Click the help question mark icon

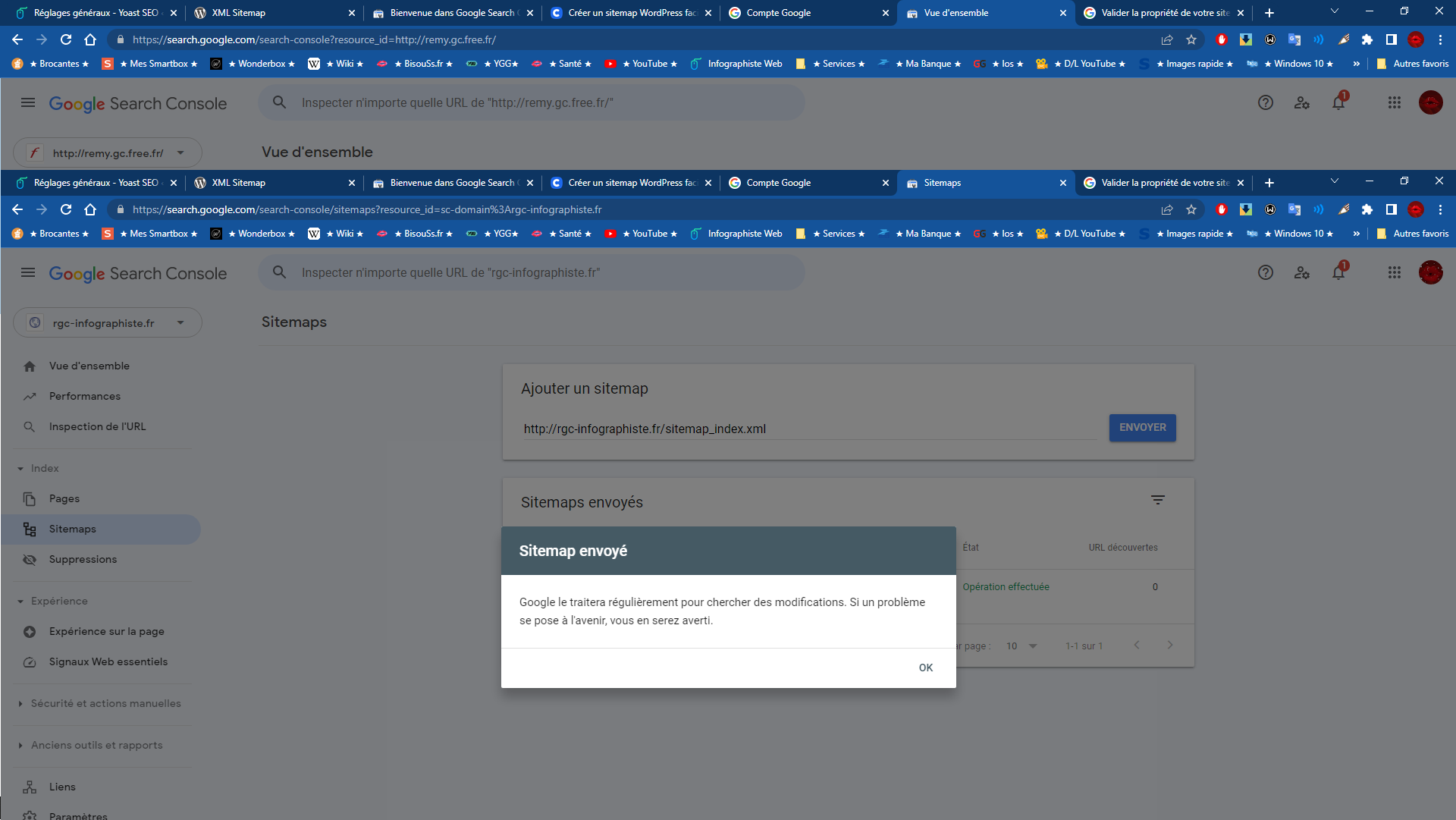1265,273
